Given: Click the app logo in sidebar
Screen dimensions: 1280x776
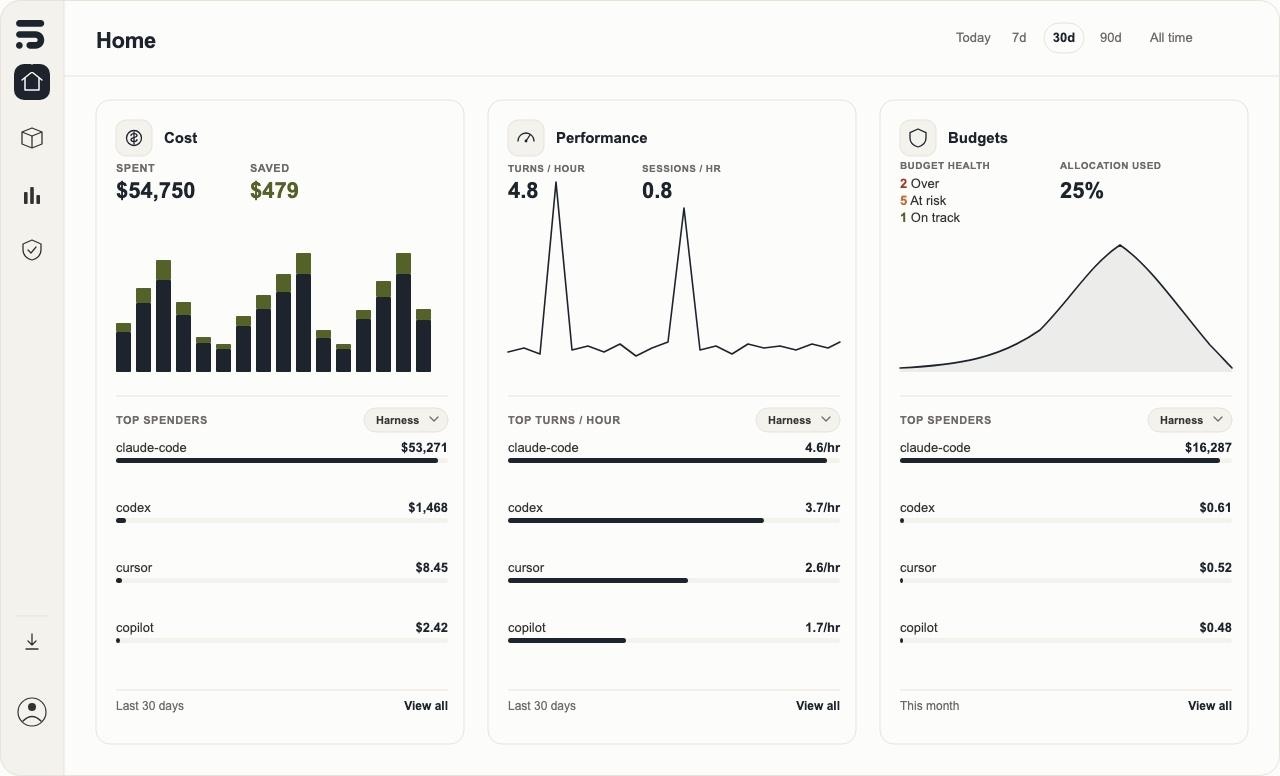Looking at the screenshot, I should (31, 34).
